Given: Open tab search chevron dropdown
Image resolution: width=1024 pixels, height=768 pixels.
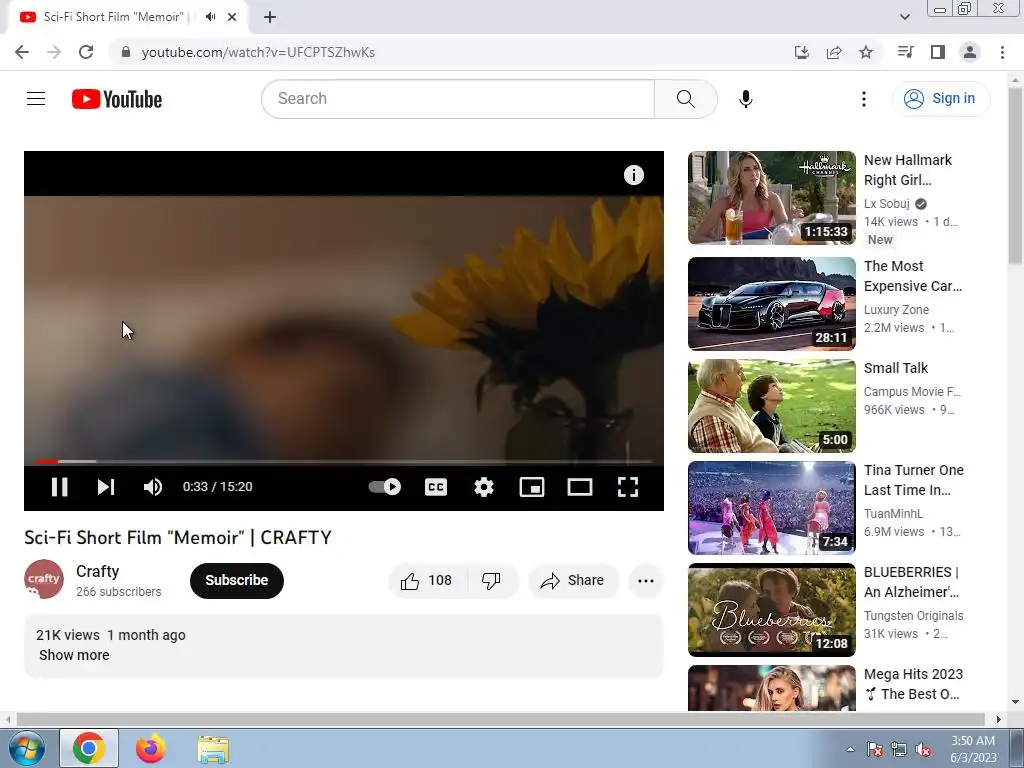Looking at the screenshot, I should point(904,17).
